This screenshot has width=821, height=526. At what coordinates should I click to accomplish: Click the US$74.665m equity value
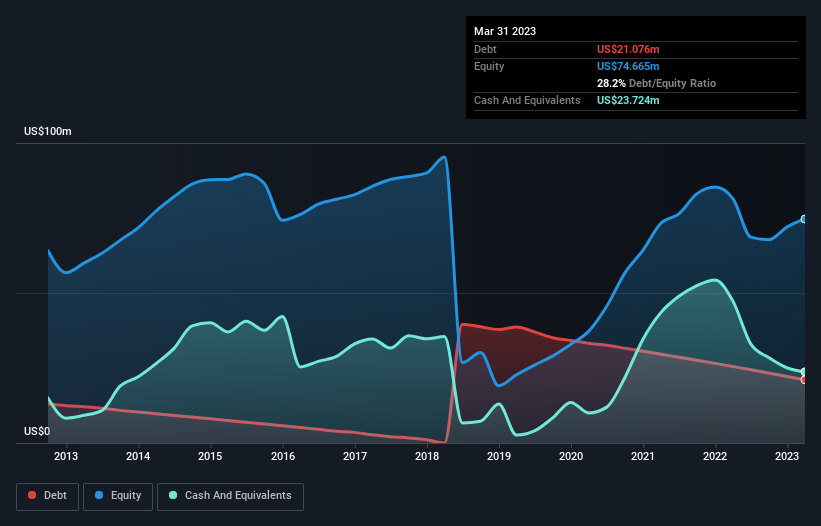pos(628,66)
